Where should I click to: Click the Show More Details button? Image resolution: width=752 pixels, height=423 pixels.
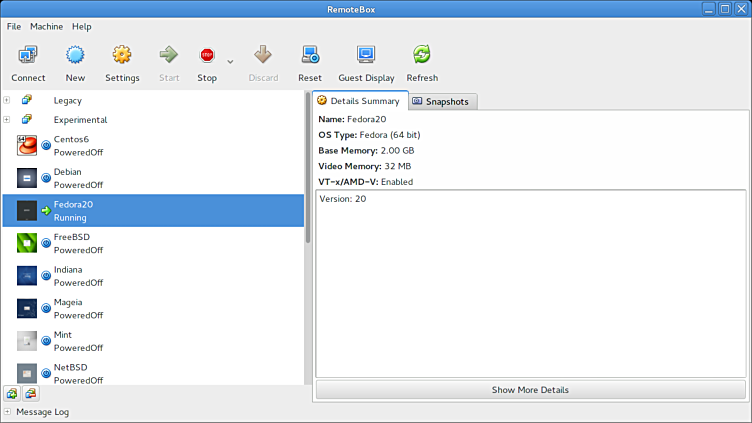point(530,390)
